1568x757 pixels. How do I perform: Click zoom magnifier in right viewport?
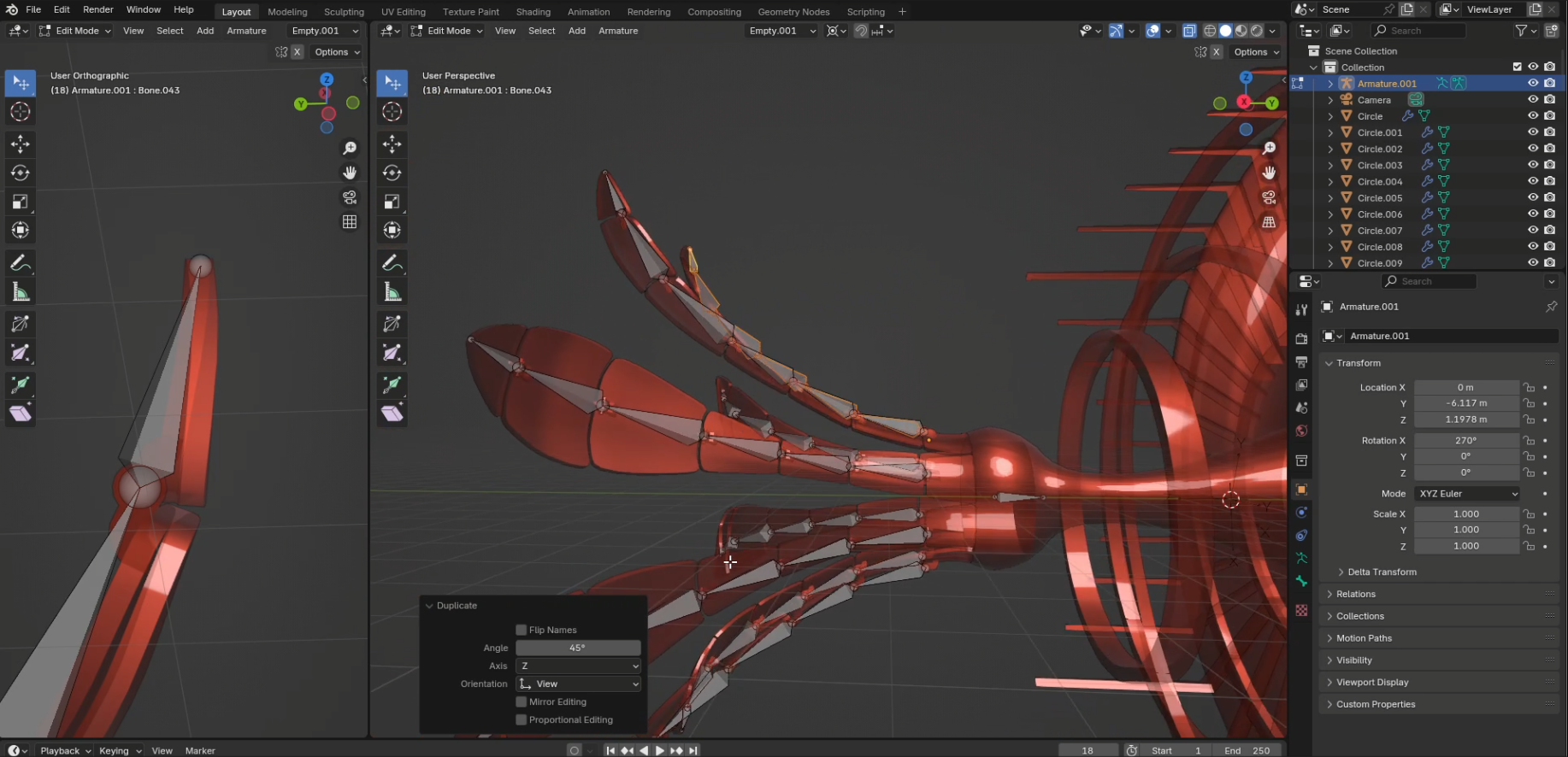(1270, 149)
